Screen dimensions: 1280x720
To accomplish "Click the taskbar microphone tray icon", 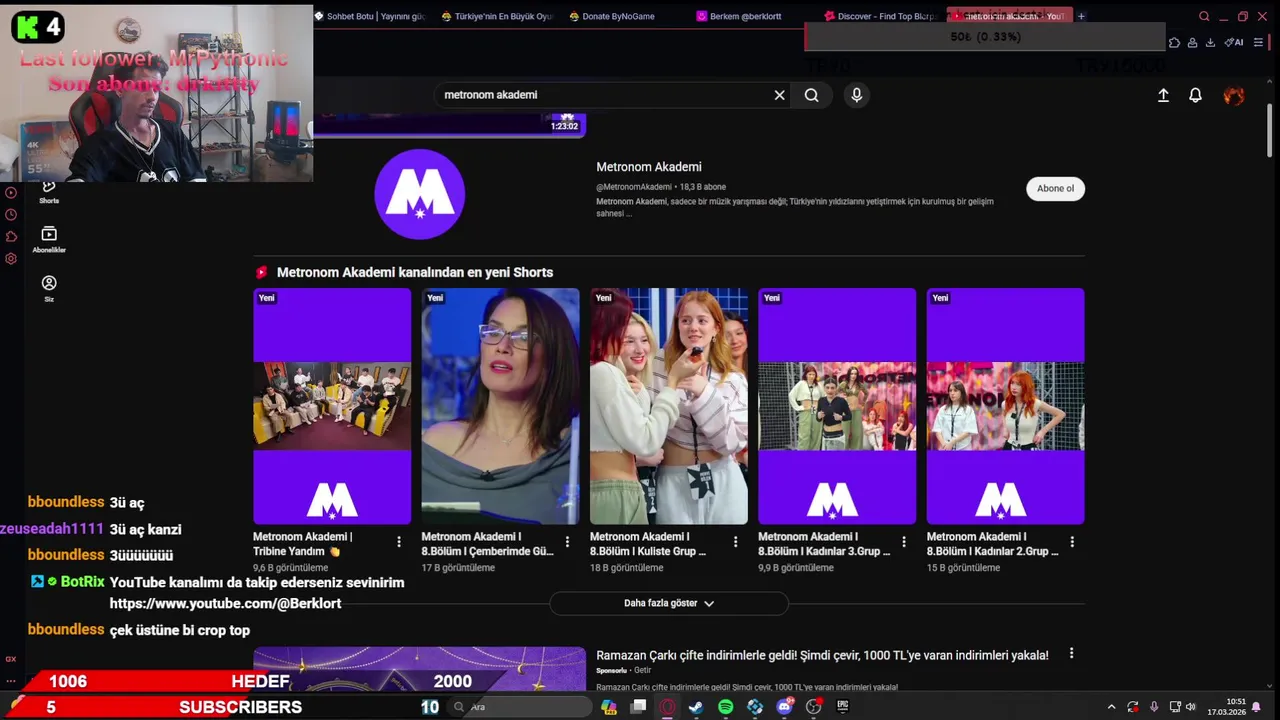I will click(x=1154, y=707).
